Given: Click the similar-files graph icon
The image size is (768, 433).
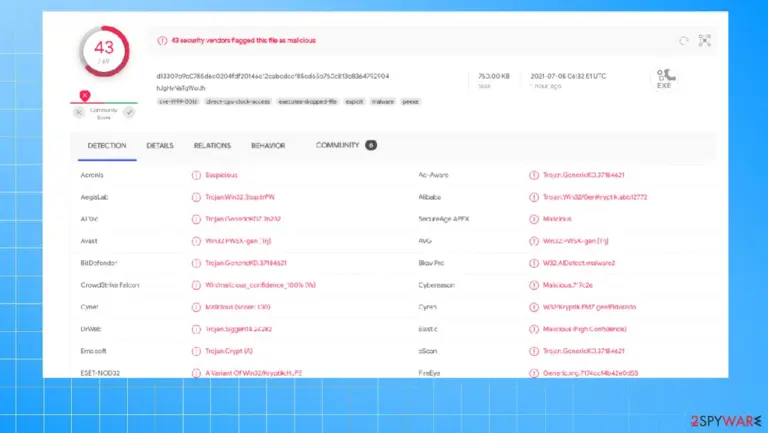Looking at the screenshot, I should [x=704, y=40].
